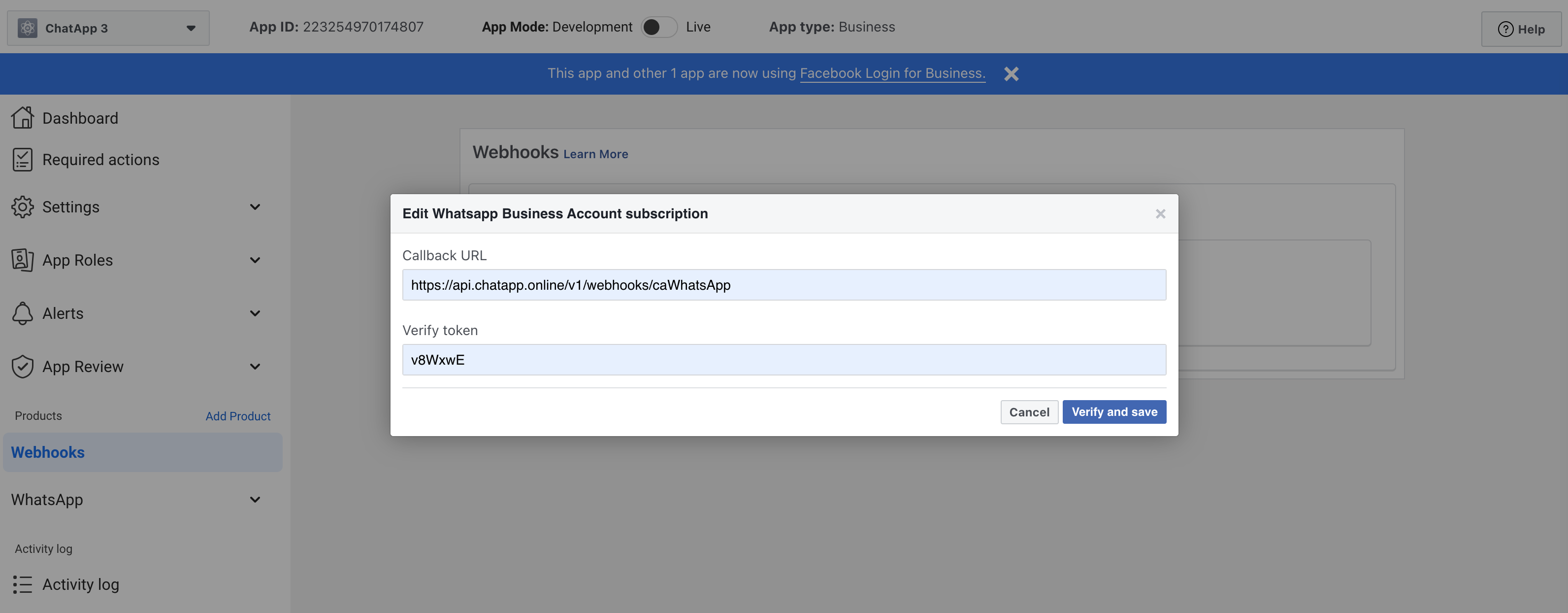Click the Callback URL input field
The height and width of the screenshot is (613, 1568).
pos(784,284)
